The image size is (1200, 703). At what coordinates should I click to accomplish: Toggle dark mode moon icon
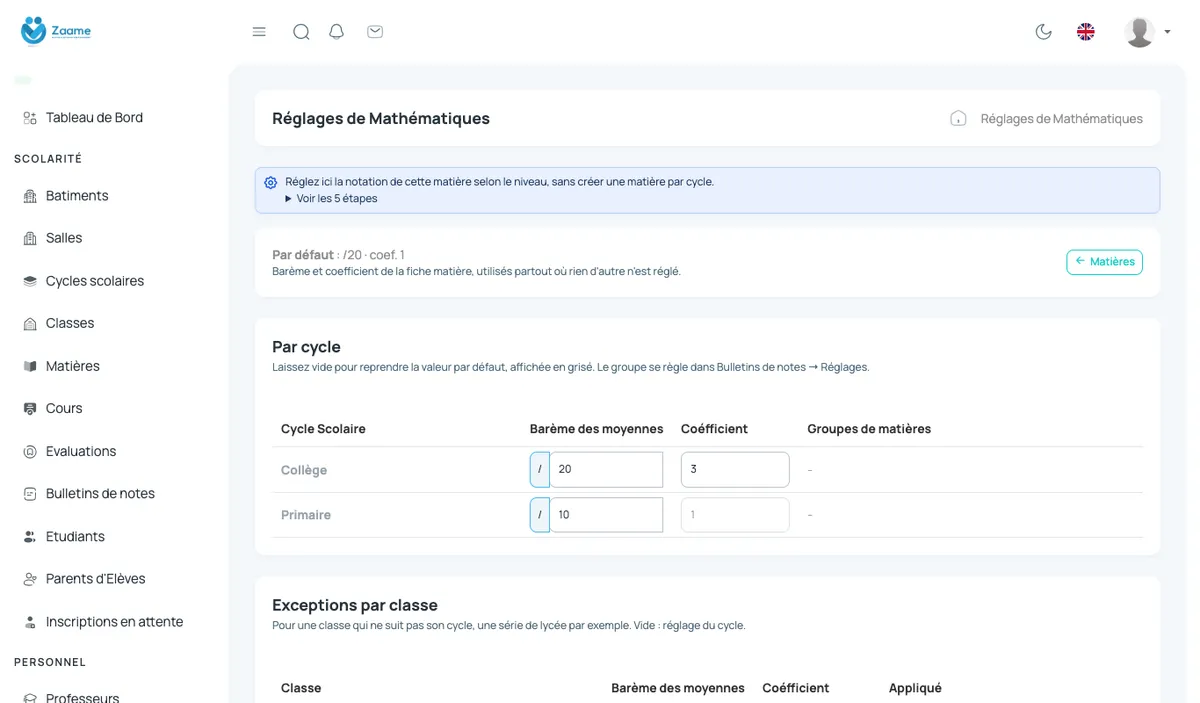tap(1044, 32)
